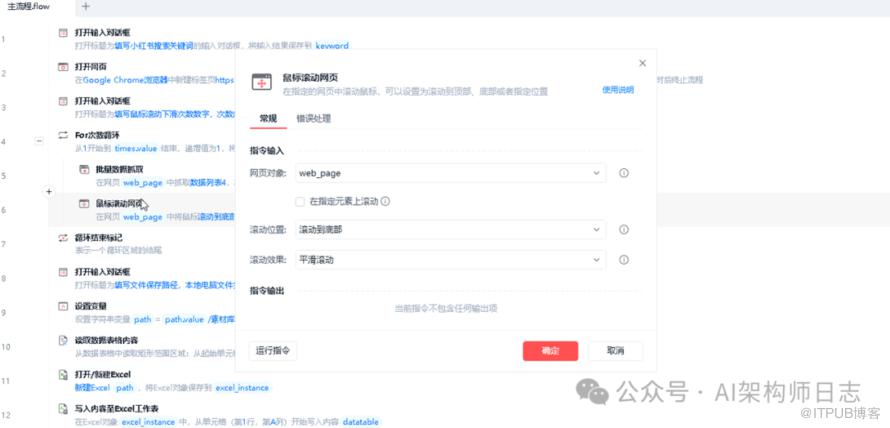Click the 批量数据抓取 step icon

tap(83, 169)
